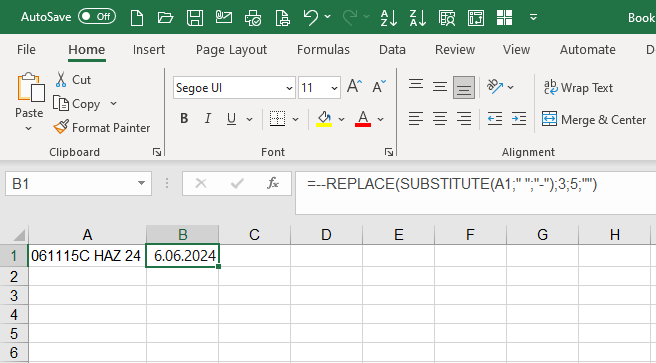Click the four-squares grid icon in Quick Access
This screenshot has height=363, width=656.
click(x=505, y=18)
